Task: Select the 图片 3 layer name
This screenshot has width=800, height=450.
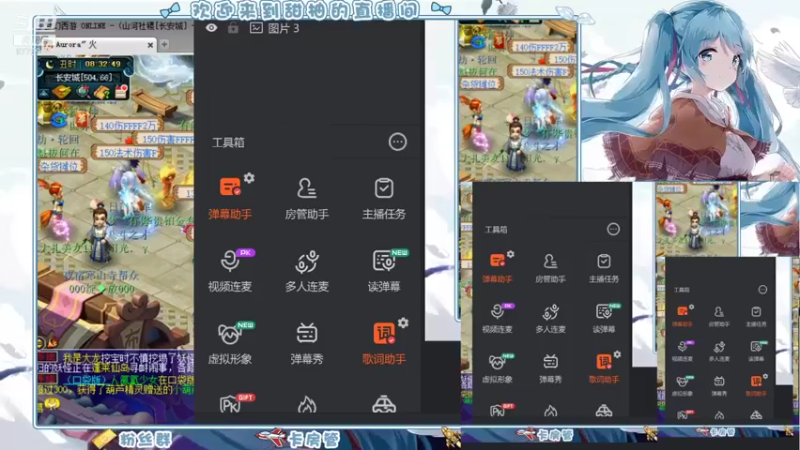Action: coord(284,29)
